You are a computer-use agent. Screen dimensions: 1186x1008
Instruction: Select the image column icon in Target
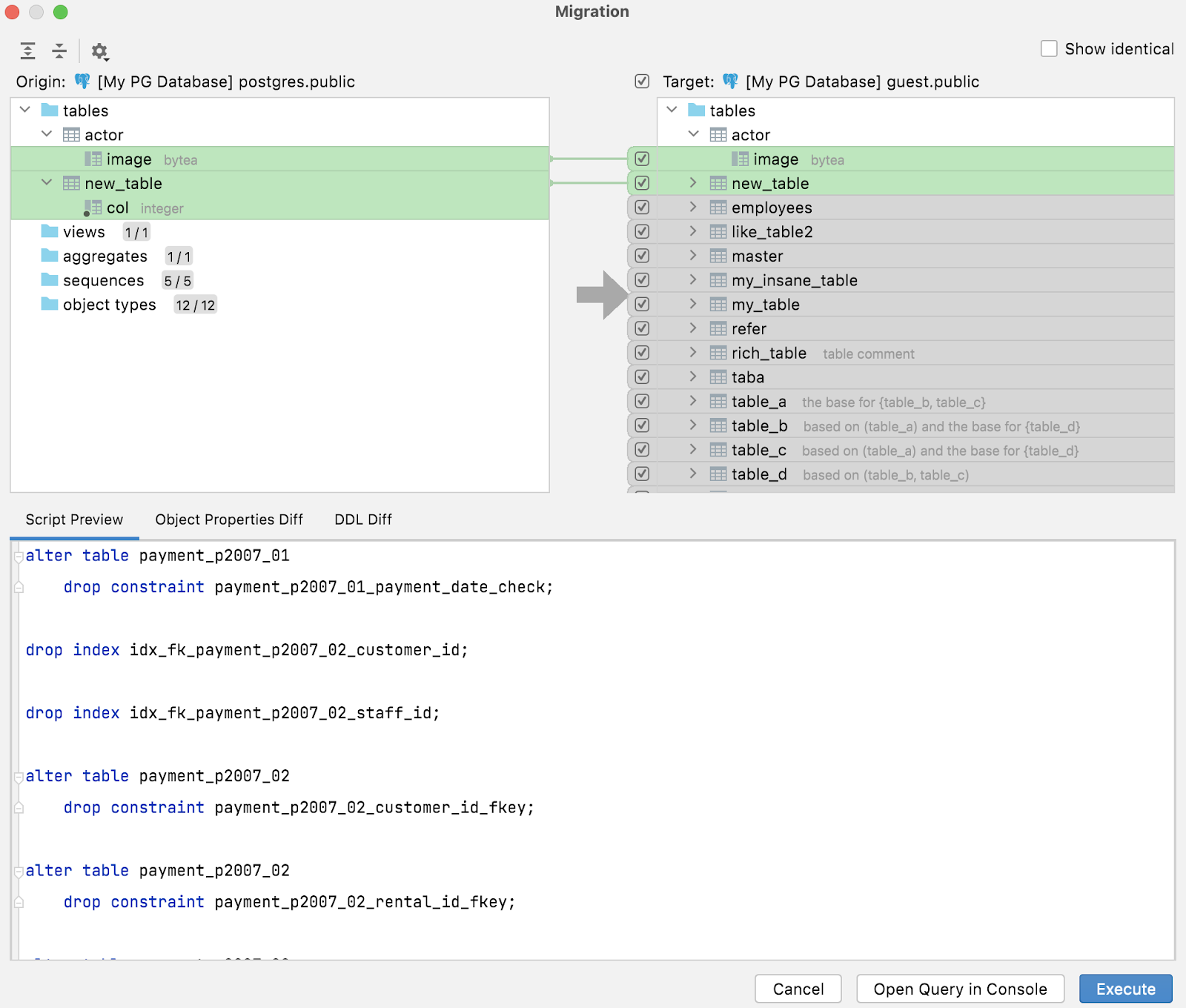click(x=740, y=159)
